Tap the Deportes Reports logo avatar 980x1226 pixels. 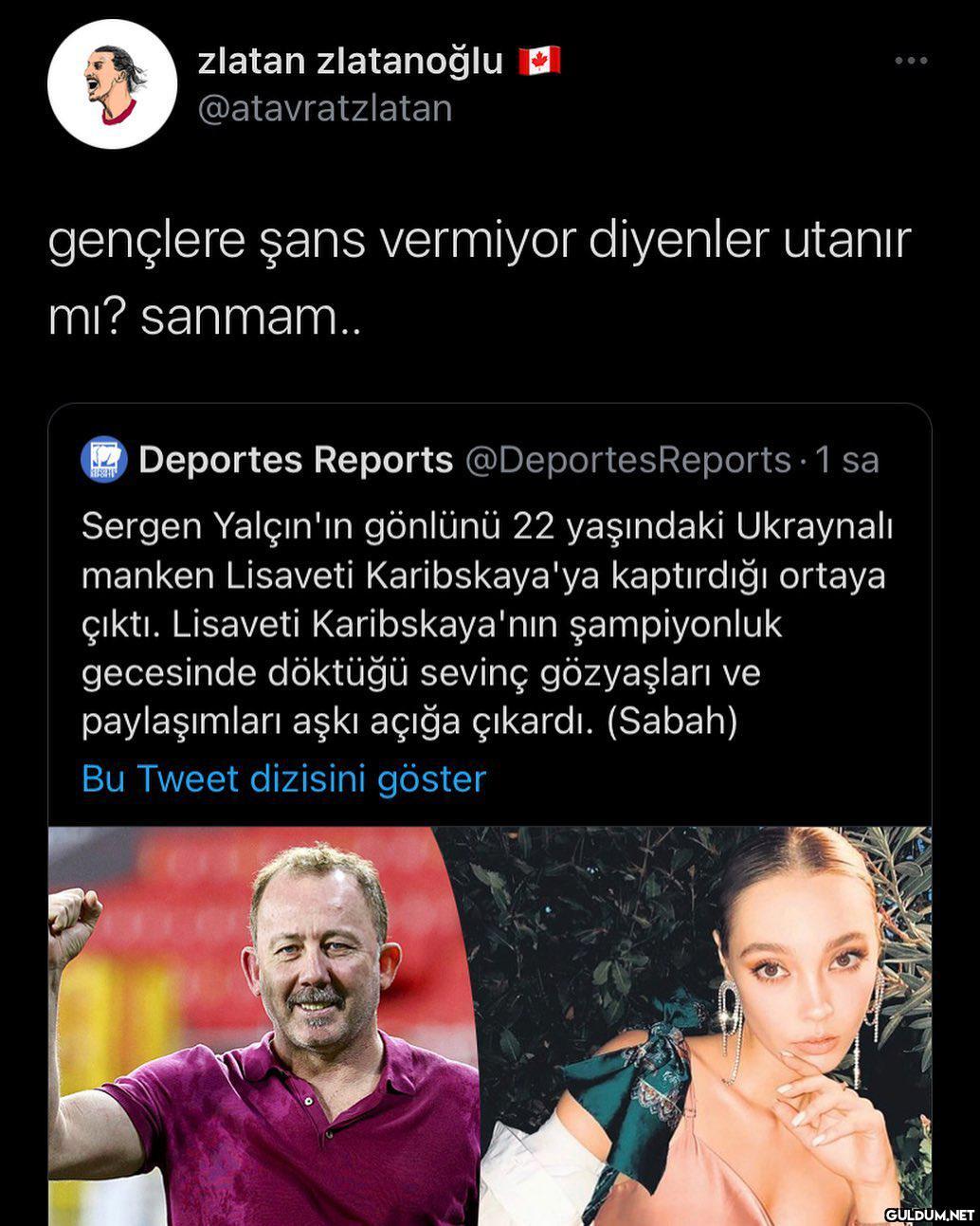[x=104, y=460]
